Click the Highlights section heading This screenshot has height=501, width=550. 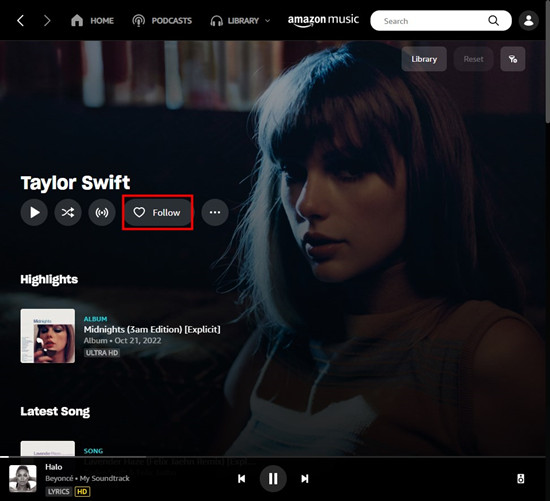tap(49, 280)
